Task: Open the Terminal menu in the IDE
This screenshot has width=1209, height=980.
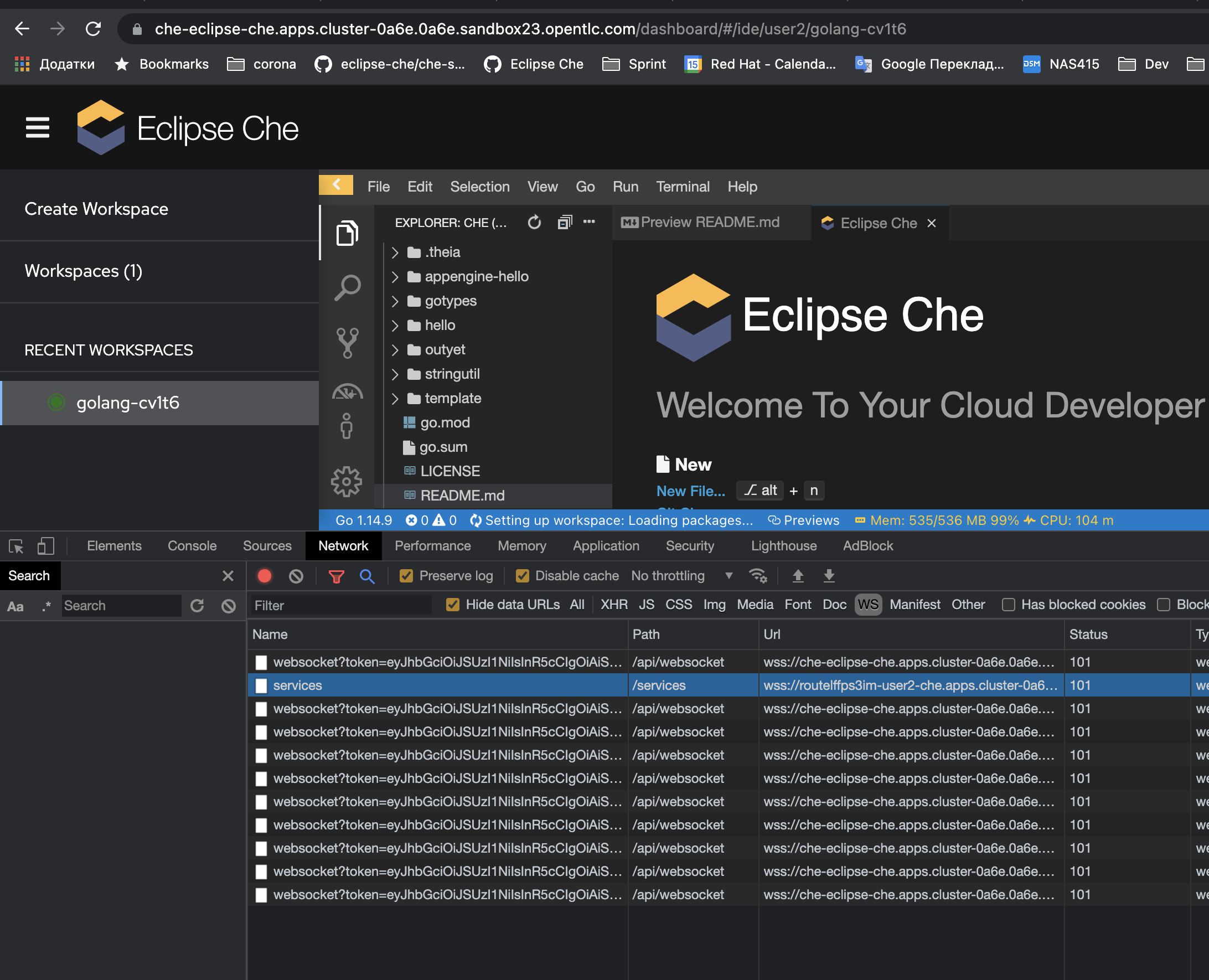Action: (x=683, y=186)
